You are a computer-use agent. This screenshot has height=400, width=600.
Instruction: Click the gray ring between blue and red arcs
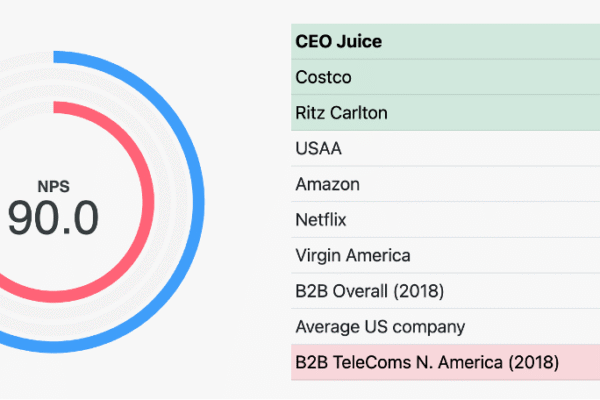(x=179, y=200)
